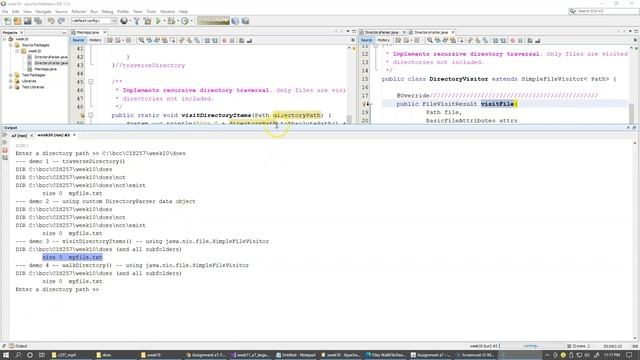Start macro recording in DirectoryVisitor editor toolbar
640x360 pixels.
tap(513, 40)
